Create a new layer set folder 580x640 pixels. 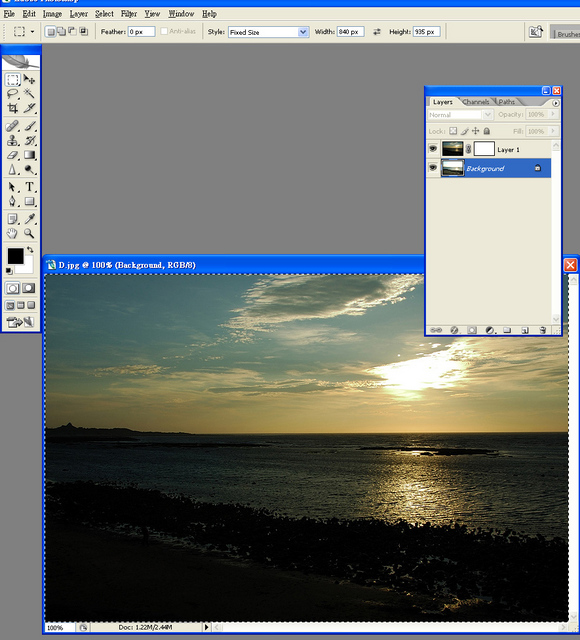pos(507,330)
